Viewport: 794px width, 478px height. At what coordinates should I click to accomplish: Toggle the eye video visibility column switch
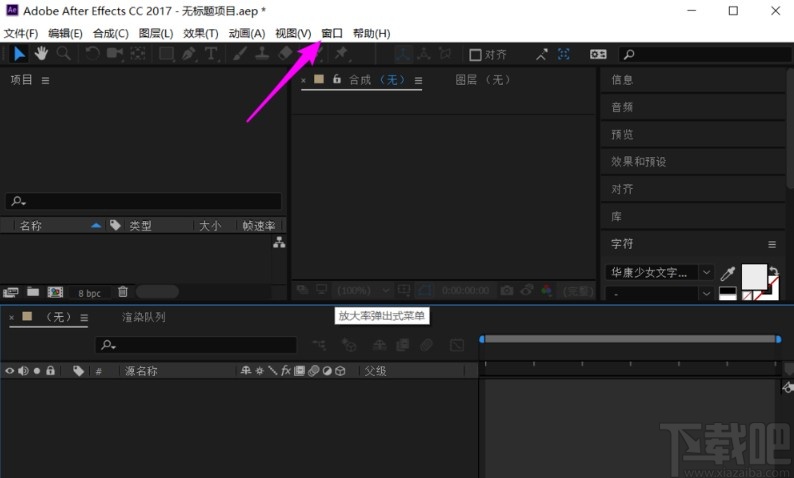10,371
